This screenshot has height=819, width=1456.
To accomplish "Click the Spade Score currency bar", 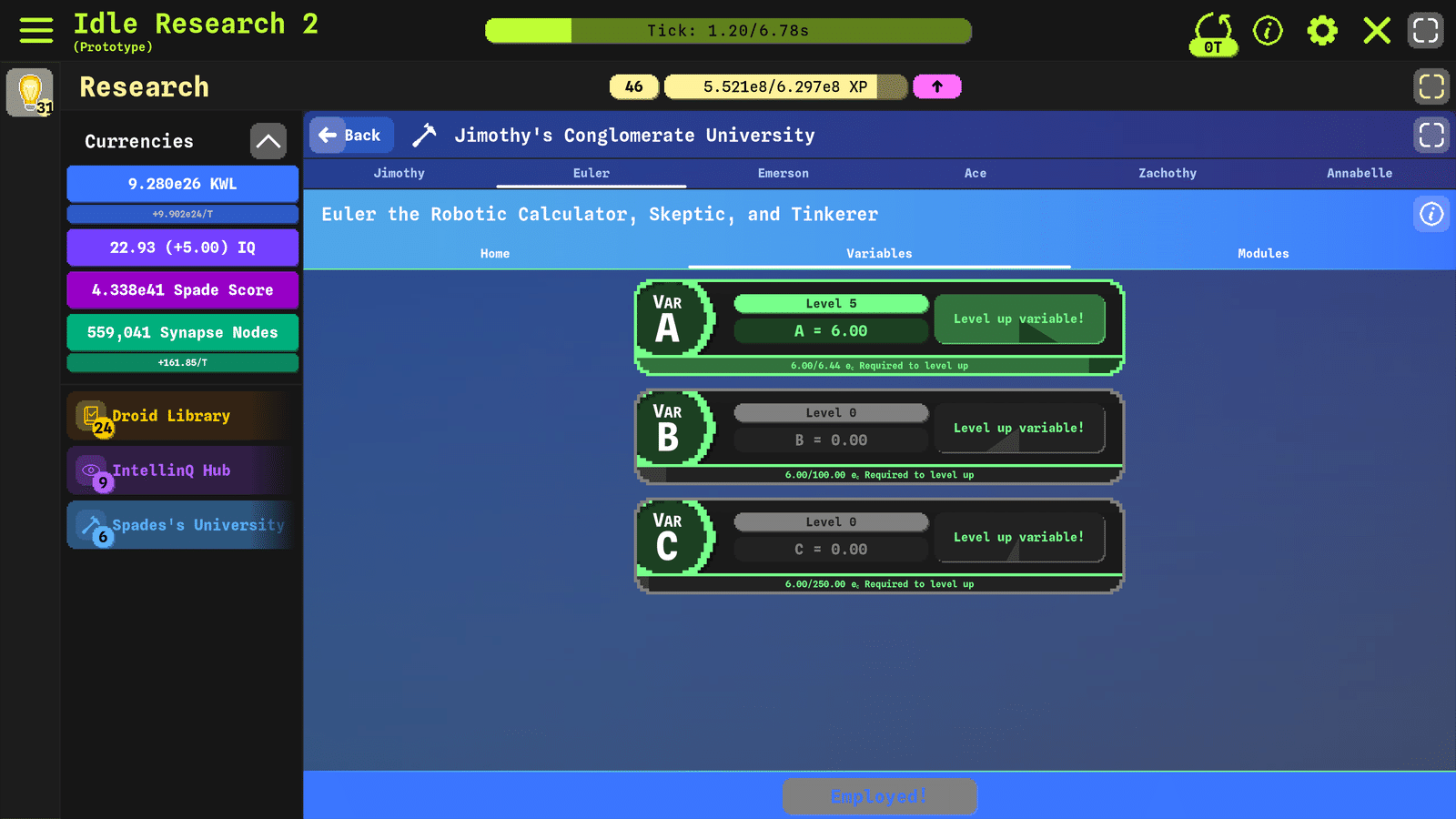I will point(182,290).
